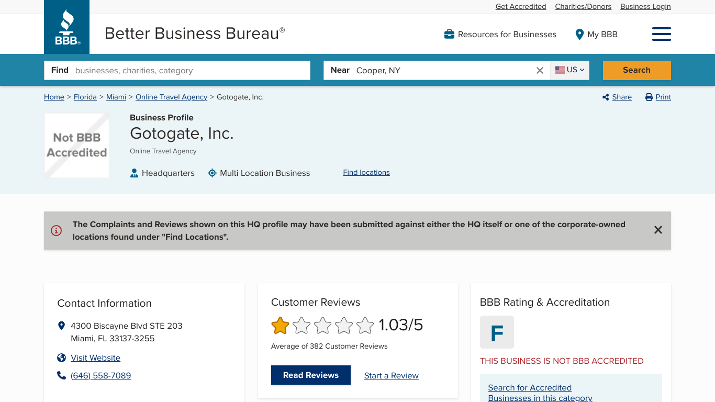Click the F rating badge
The height and width of the screenshot is (402, 715).
click(x=497, y=333)
